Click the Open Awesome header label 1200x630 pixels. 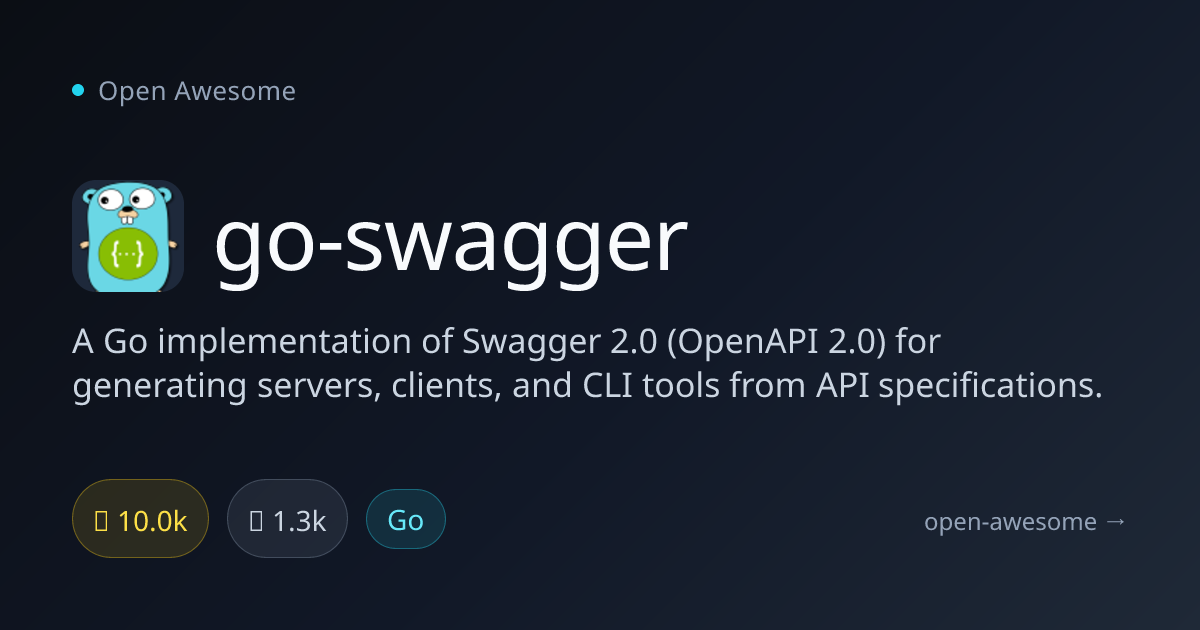click(197, 91)
